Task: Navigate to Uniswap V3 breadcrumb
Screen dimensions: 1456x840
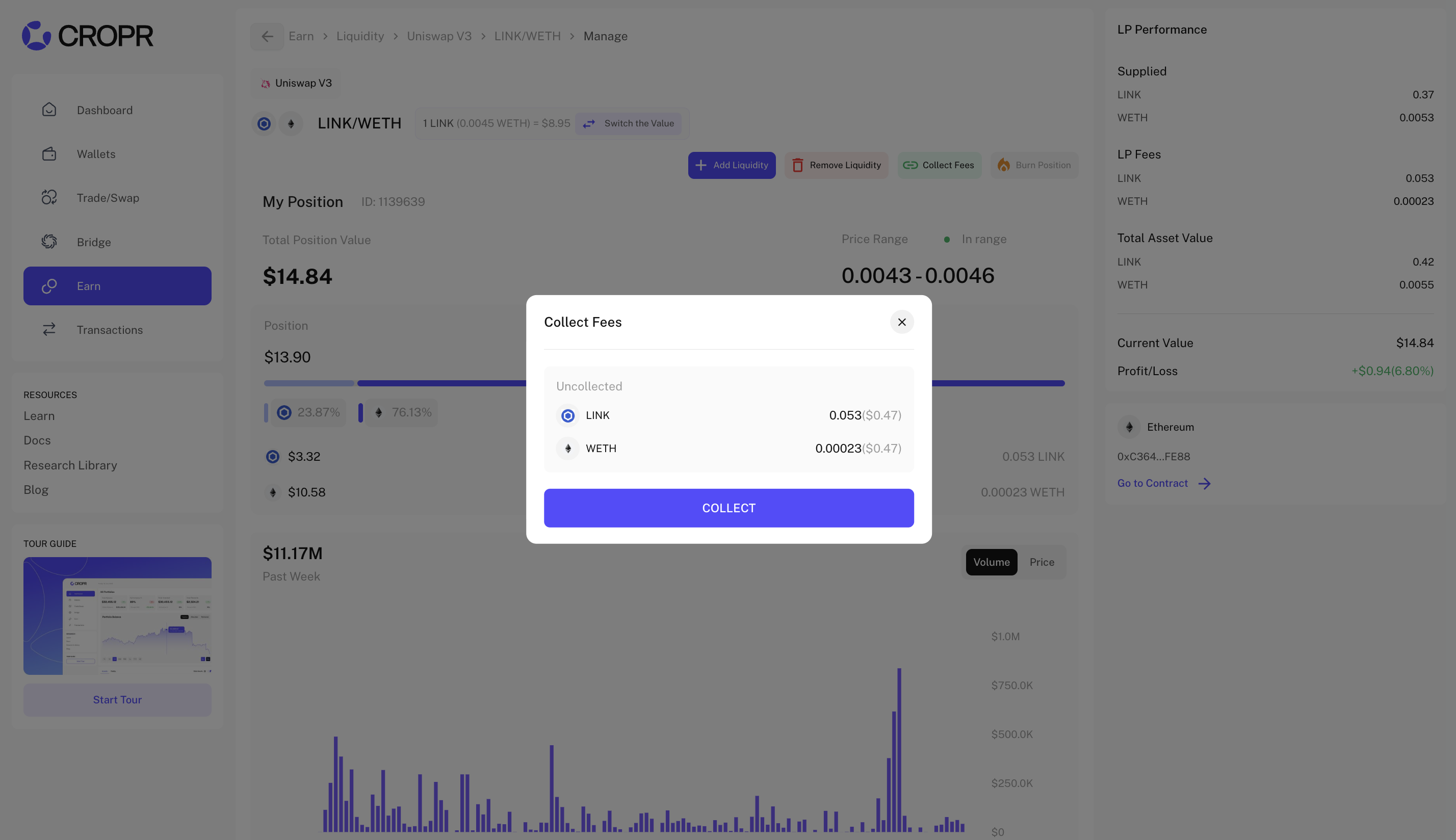Action: coord(439,36)
